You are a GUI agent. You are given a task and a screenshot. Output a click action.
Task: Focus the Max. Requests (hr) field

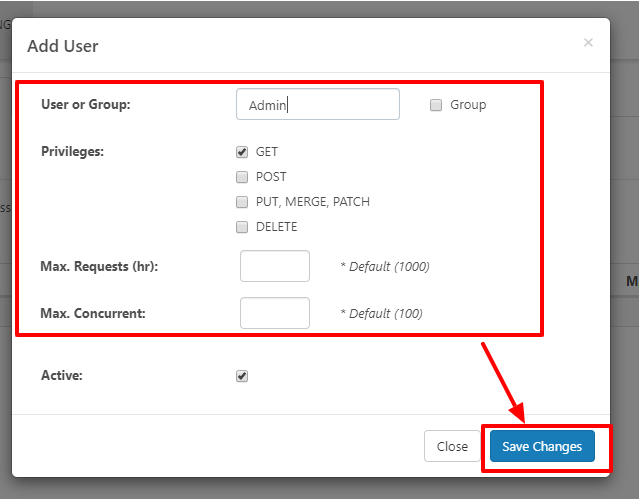275,266
